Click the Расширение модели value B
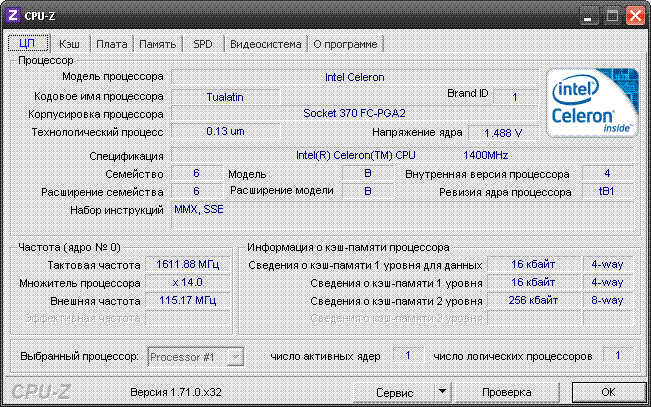 pos(368,191)
